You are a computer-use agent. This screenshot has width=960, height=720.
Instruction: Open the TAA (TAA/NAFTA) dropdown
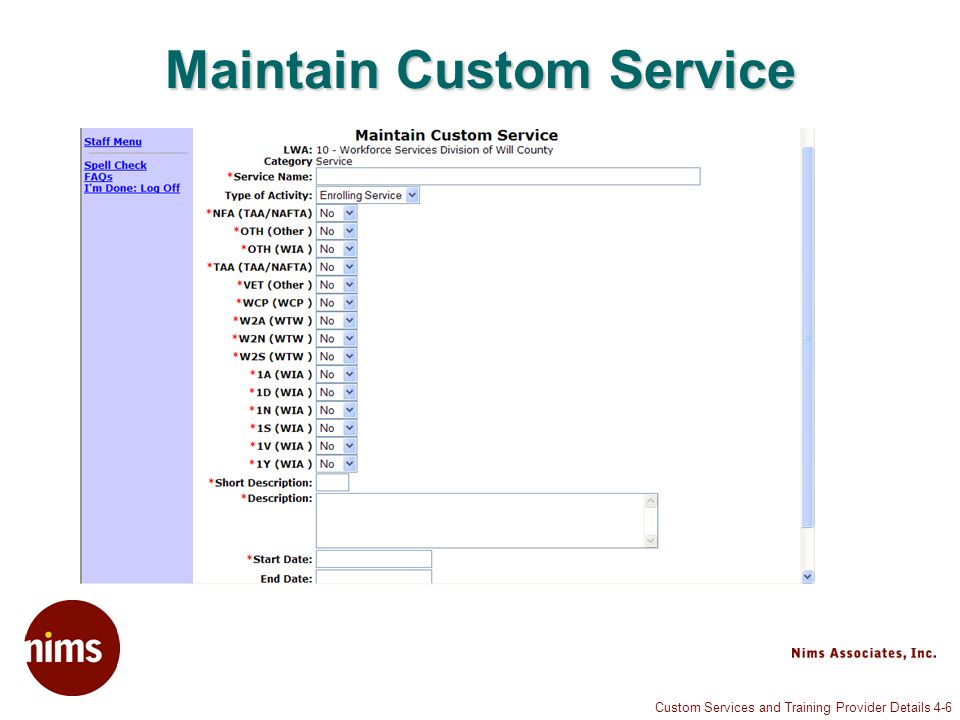click(x=336, y=267)
